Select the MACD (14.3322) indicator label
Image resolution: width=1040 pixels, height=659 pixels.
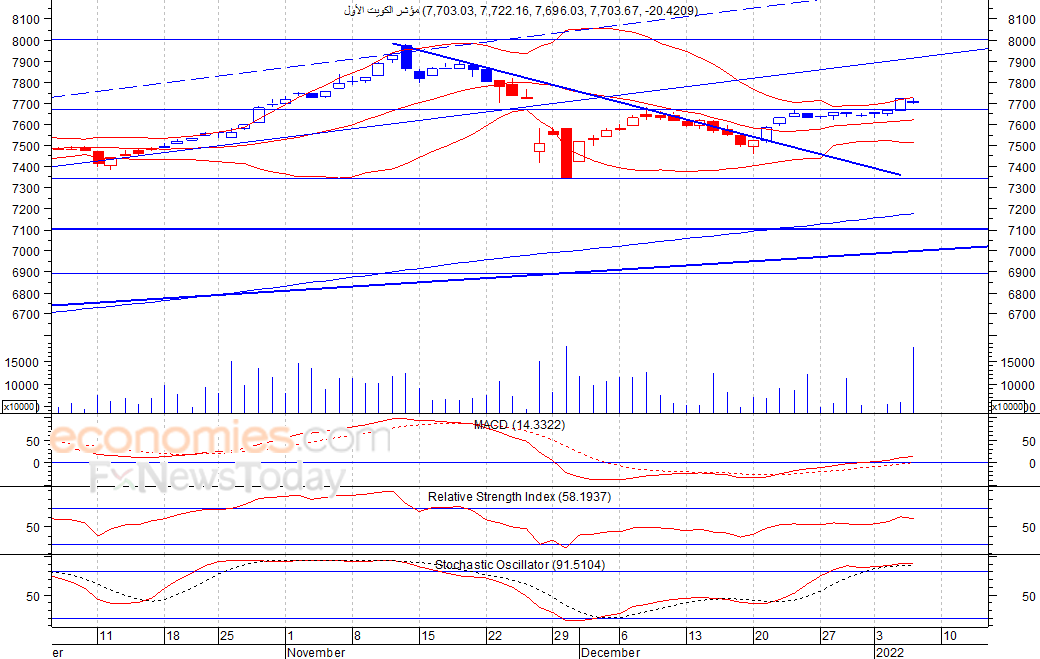(x=519, y=425)
